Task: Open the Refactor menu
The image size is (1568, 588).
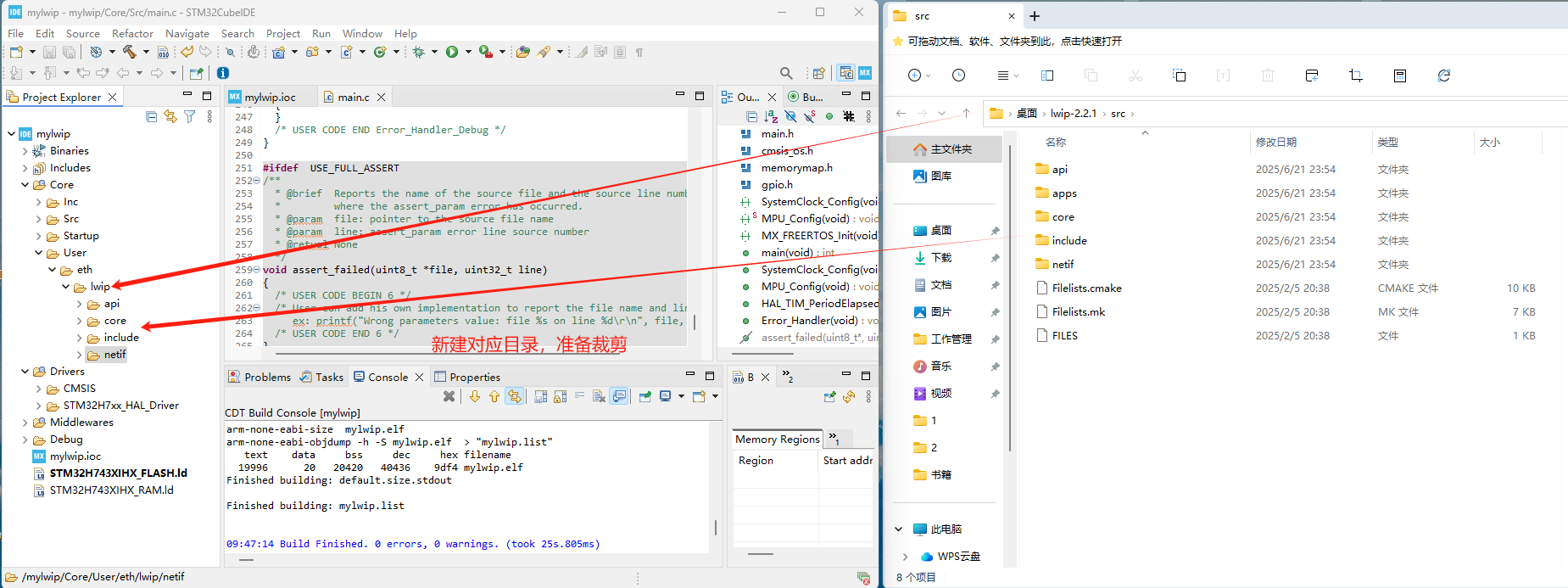Action: click(132, 34)
